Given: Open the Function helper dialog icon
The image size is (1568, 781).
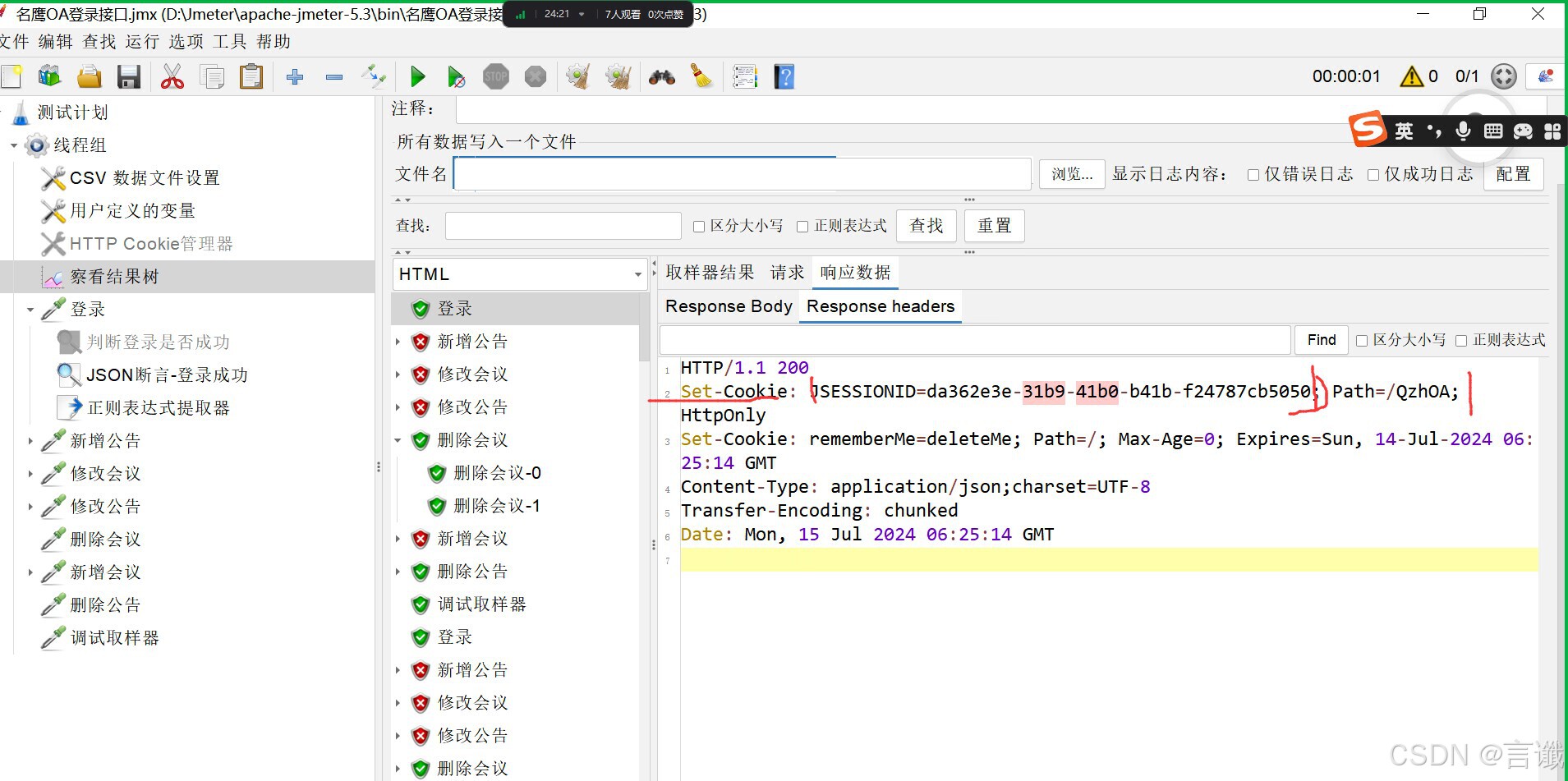Looking at the screenshot, I should click(x=745, y=77).
